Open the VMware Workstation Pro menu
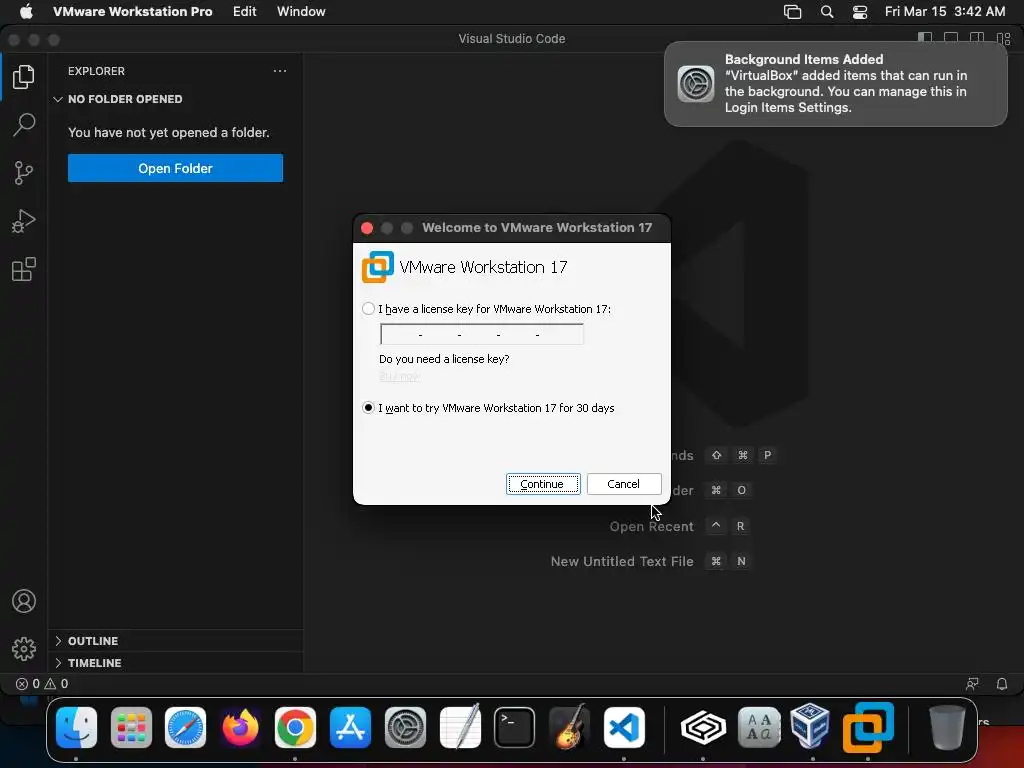 pyautogui.click(x=133, y=11)
